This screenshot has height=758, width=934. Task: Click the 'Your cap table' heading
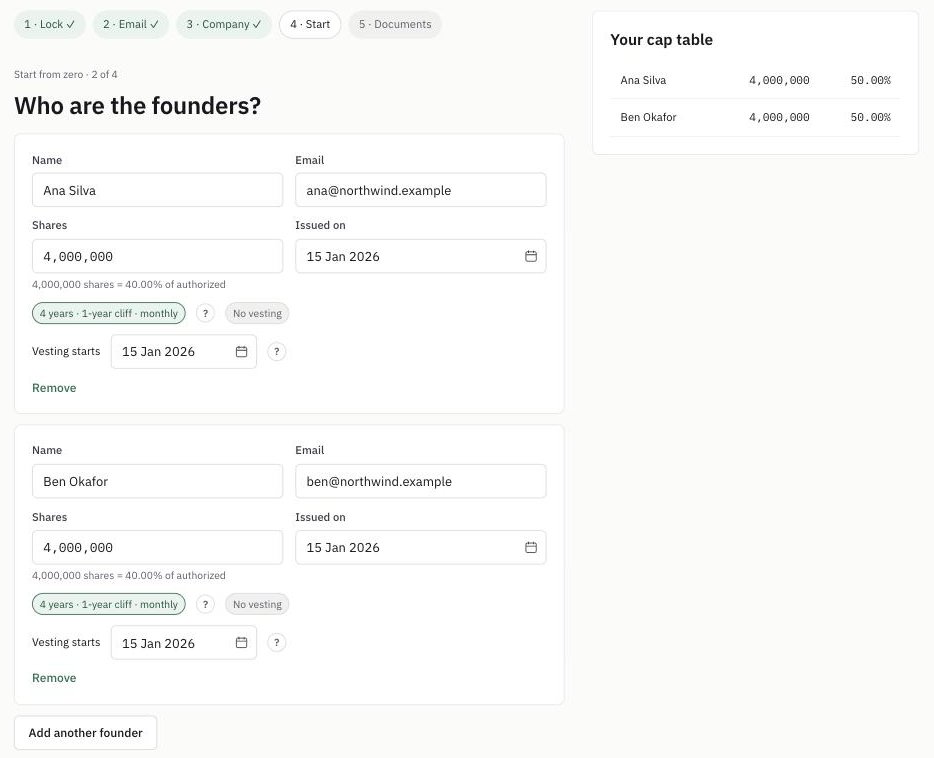tap(661, 40)
